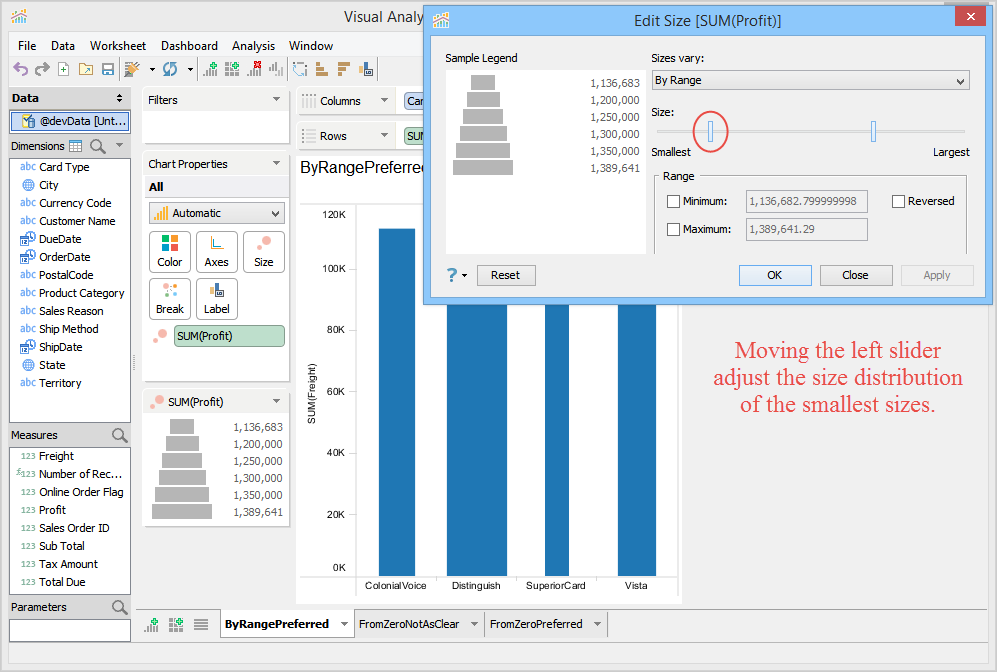Click the table view icon beside Dimensions
This screenshot has width=997, height=672.
(x=76, y=146)
